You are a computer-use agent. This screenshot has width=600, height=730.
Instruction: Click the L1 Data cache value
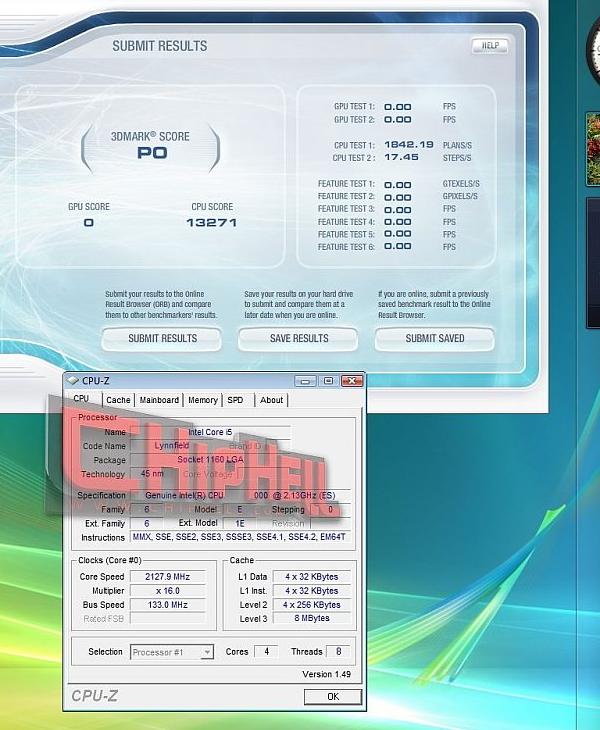pos(311,577)
